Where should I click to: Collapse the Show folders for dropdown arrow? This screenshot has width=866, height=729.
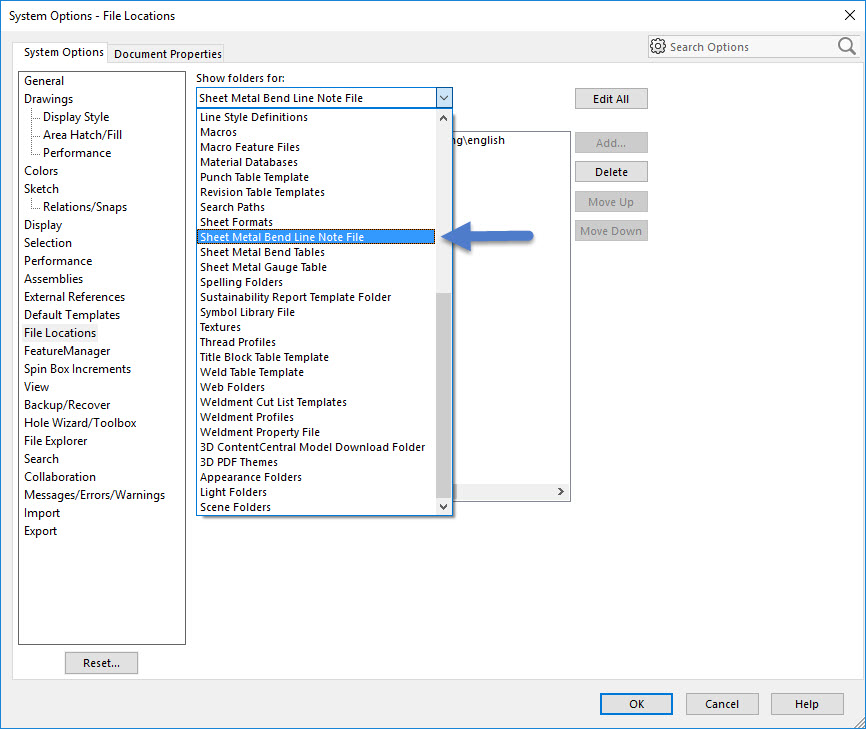coord(444,98)
